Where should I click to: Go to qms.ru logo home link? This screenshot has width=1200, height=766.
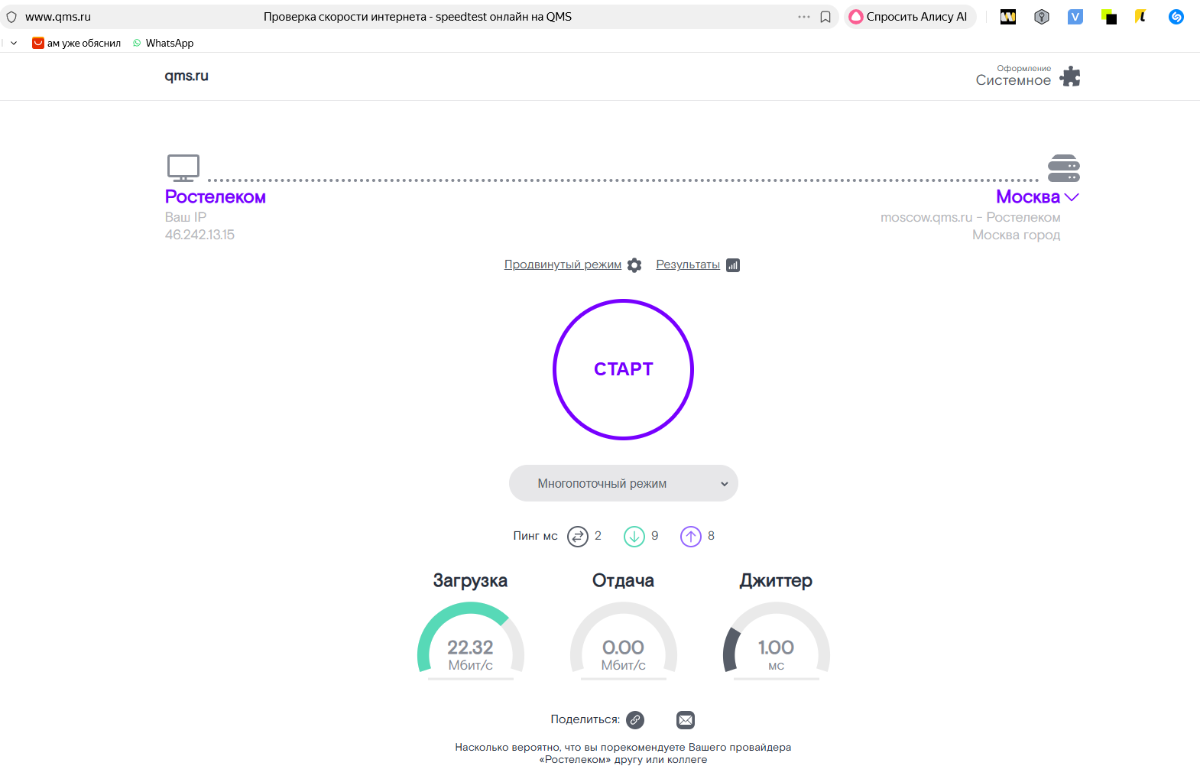pyautogui.click(x=187, y=76)
